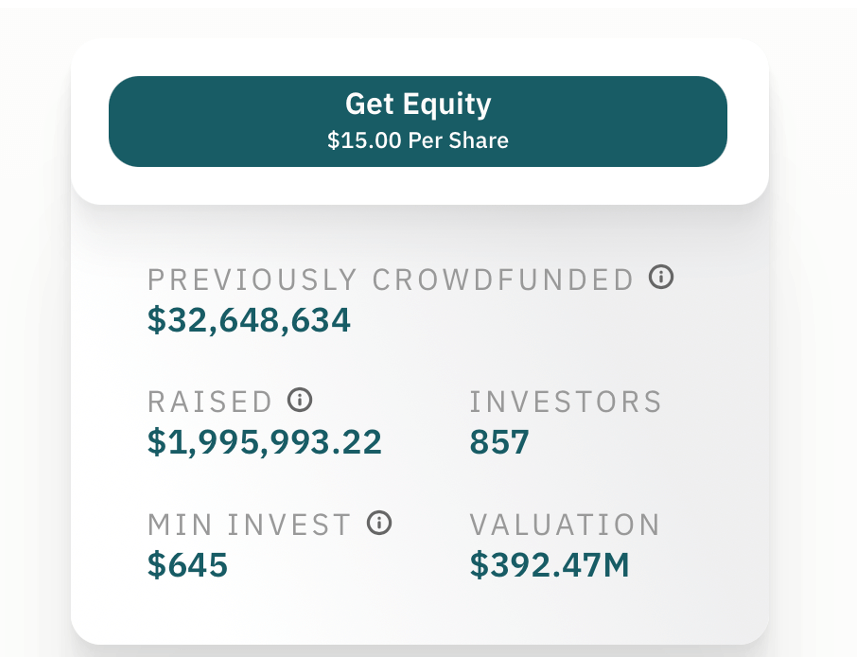Screen dimensions: 863x662
Task: Open info tooltip beside Previously Crowdfunded
Action: pos(661,277)
